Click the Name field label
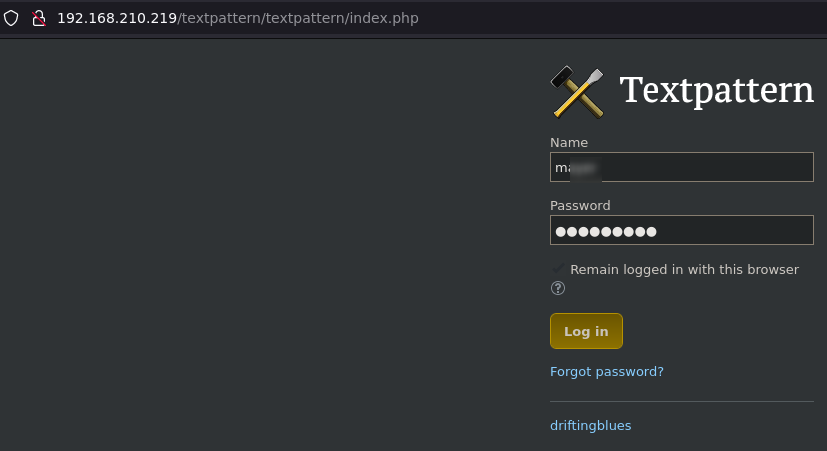This screenshot has height=451, width=827. click(x=569, y=143)
